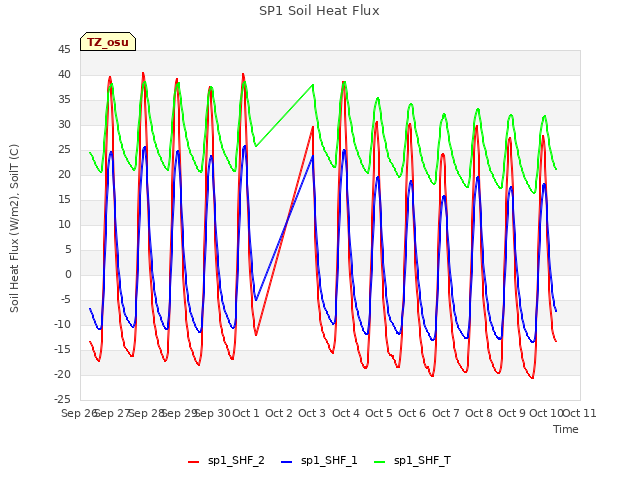640x480 pixels.
Task: Click the red sp1_SHF_2 legend swatch
Action: click(x=193, y=462)
